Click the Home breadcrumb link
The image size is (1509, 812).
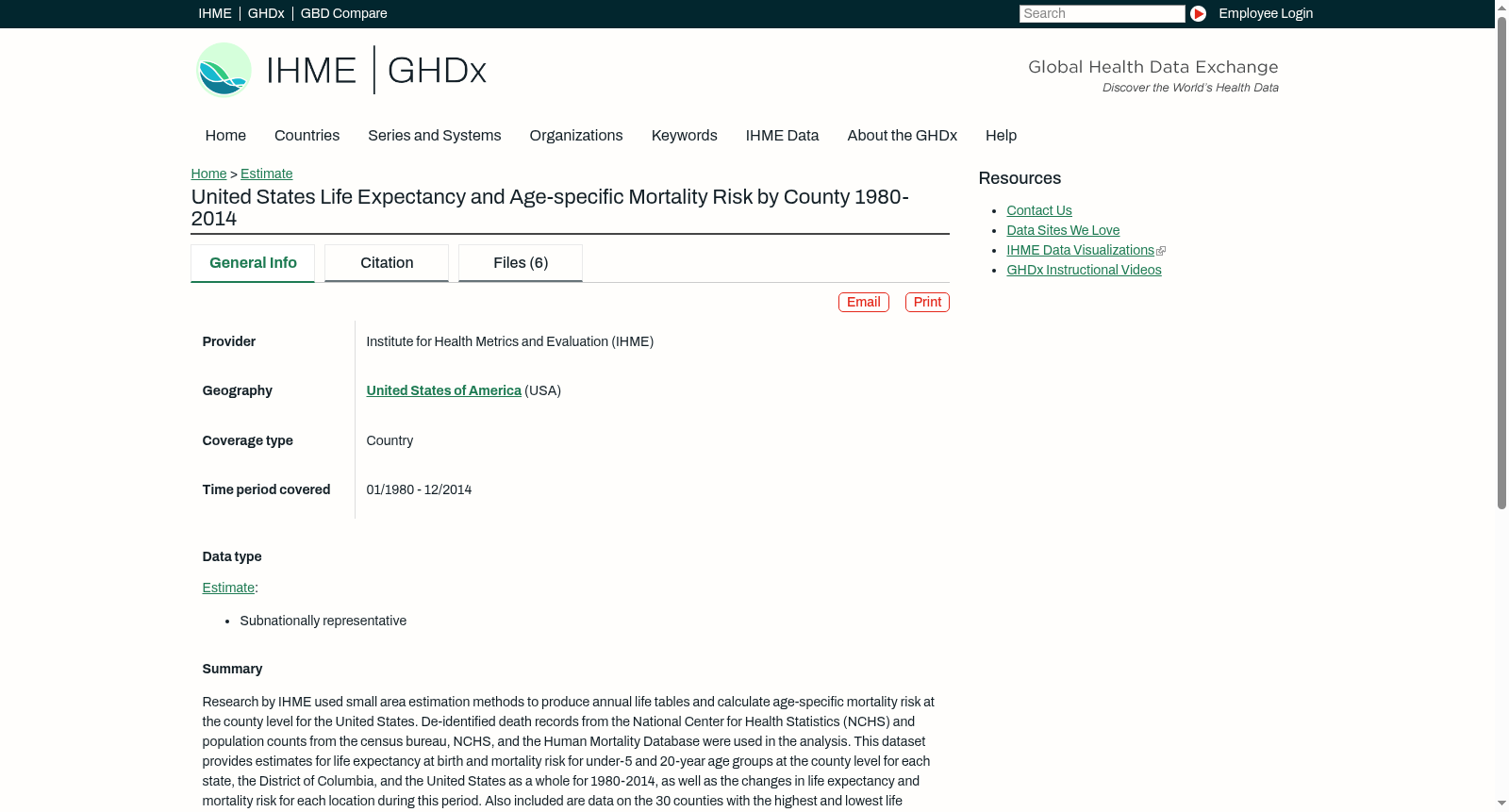208,174
